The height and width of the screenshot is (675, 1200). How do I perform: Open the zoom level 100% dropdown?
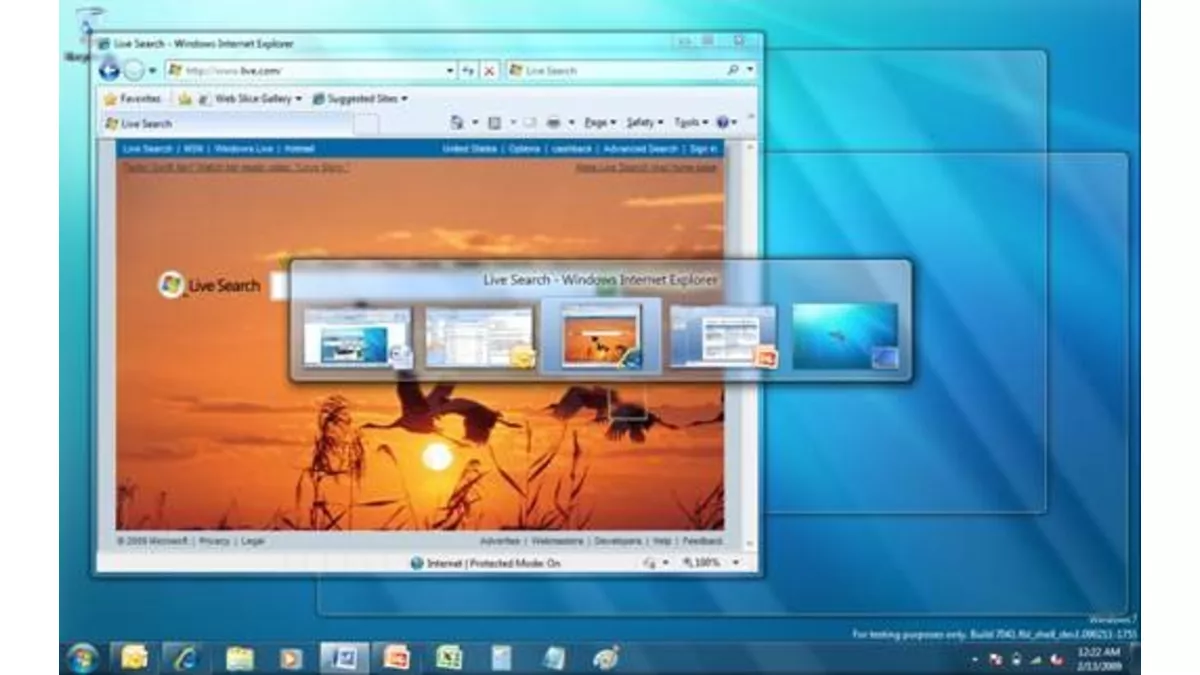point(712,563)
